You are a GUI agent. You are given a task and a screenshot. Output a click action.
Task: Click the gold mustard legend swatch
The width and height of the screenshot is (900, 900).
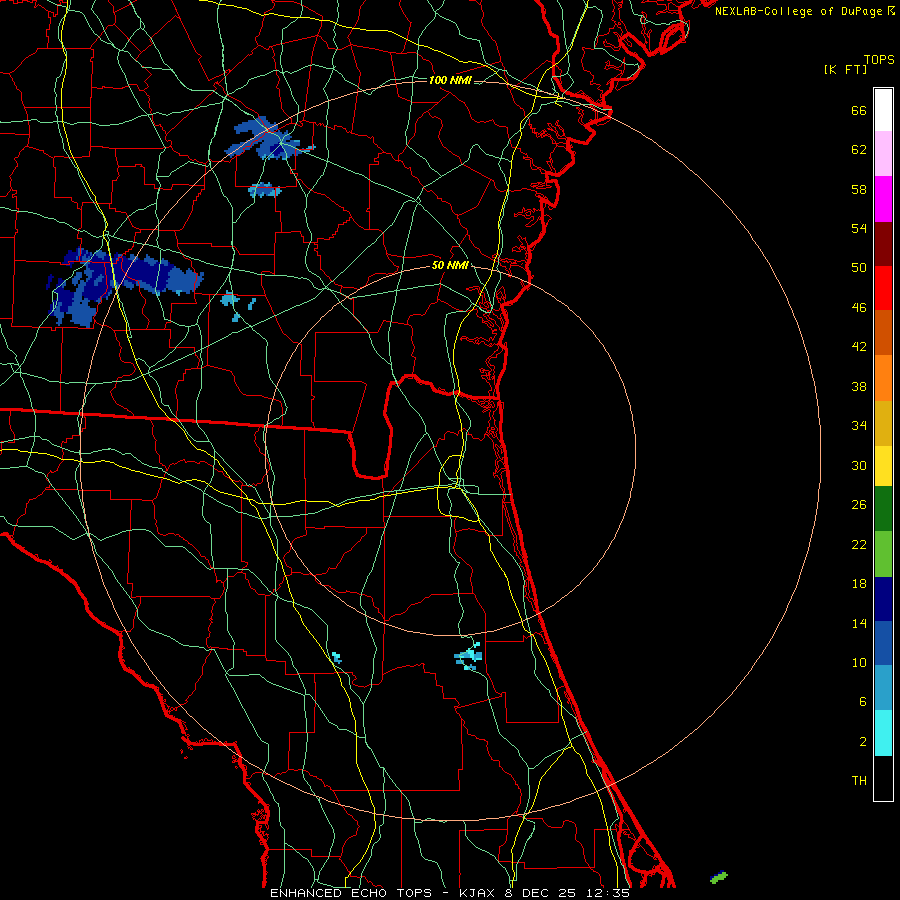[x=883, y=423]
